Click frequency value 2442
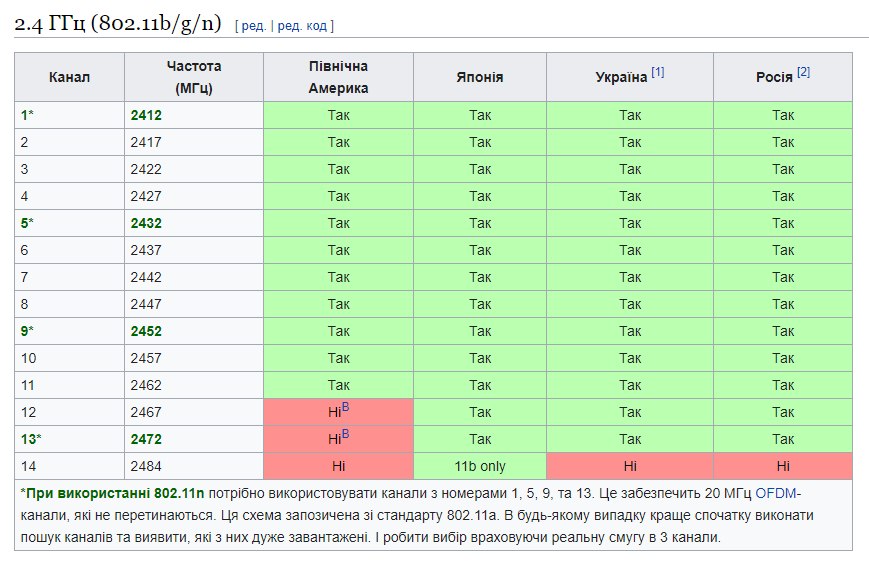 click(x=146, y=277)
